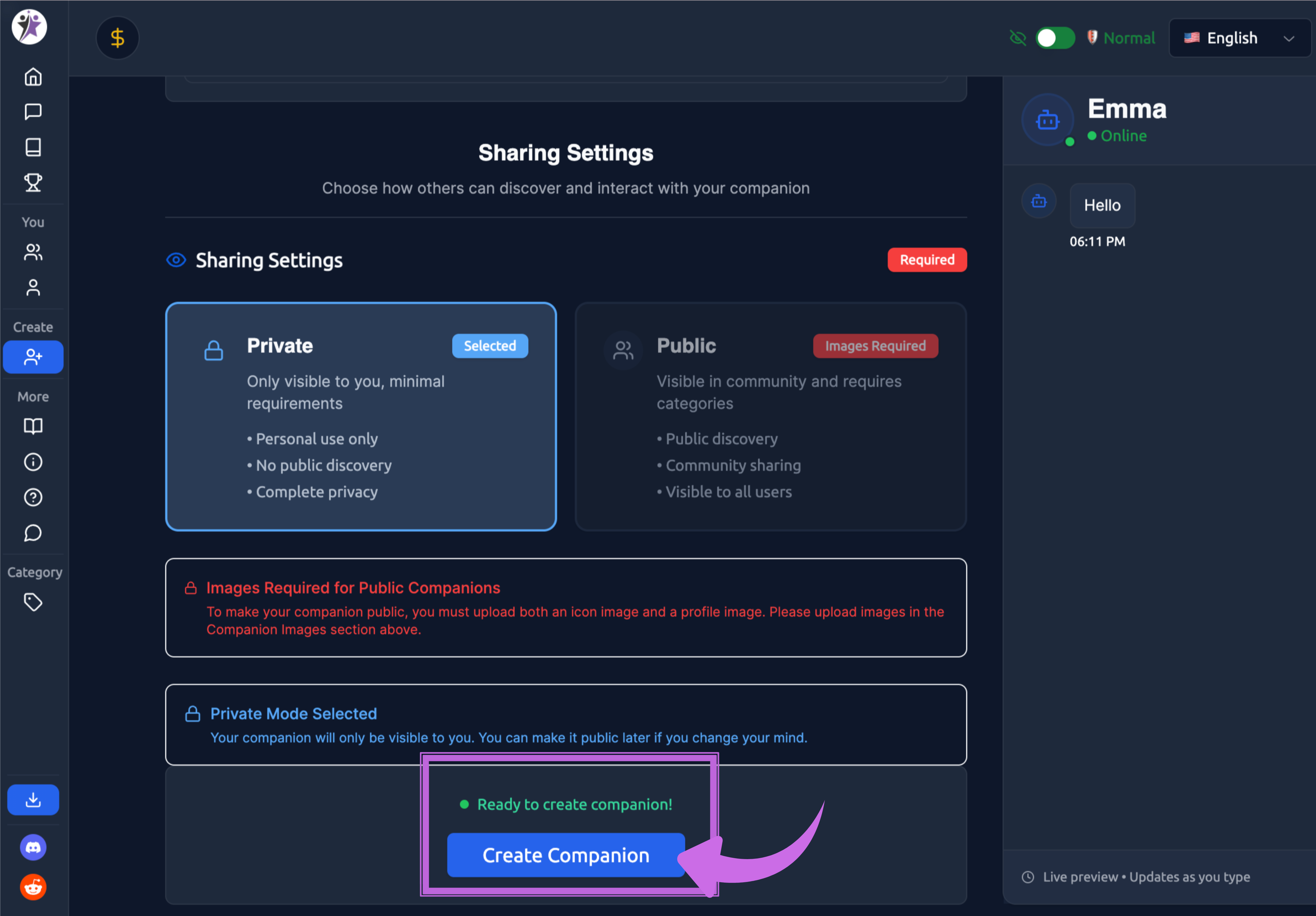The image size is (1316, 916).
Task: Open the Reddit icon at bottom
Action: click(33, 887)
